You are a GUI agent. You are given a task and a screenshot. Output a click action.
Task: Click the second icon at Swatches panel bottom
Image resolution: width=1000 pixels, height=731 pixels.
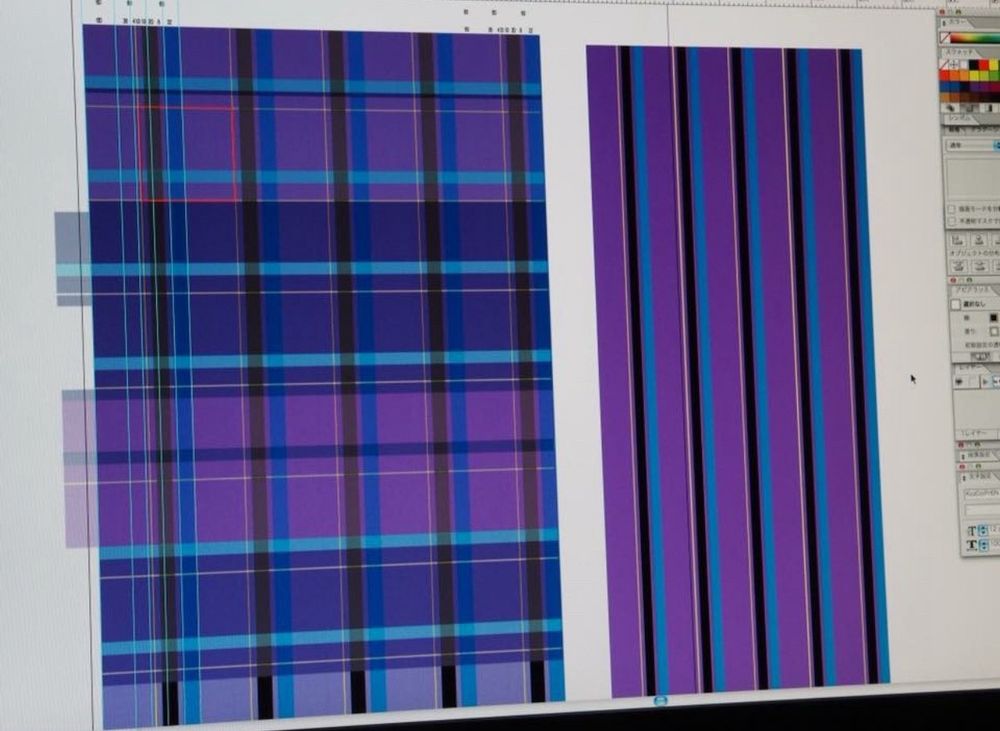click(969, 108)
